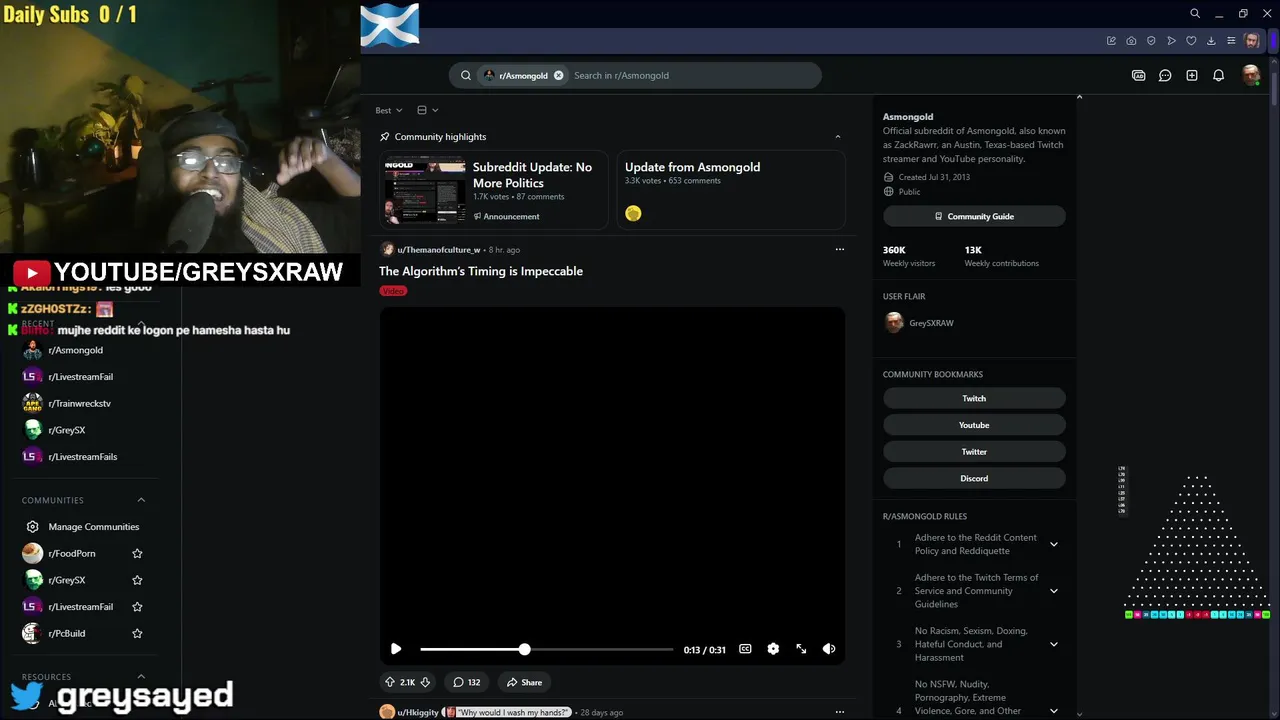This screenshot has height=720, width=1280.
Task: Open the Twitter community bookmark
Action: click(974, 452)
